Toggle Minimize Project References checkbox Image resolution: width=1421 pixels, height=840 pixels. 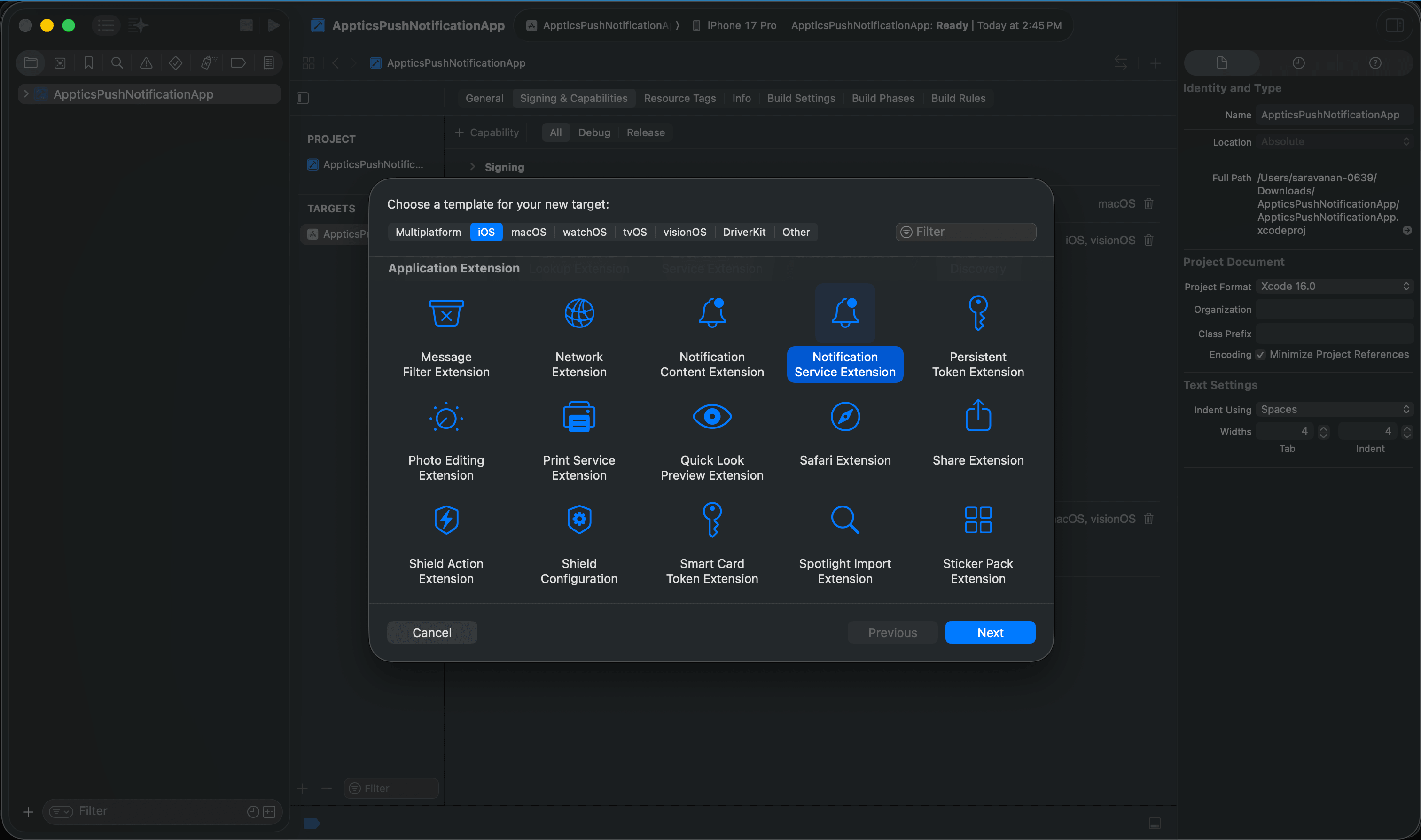pos(1260,355)
